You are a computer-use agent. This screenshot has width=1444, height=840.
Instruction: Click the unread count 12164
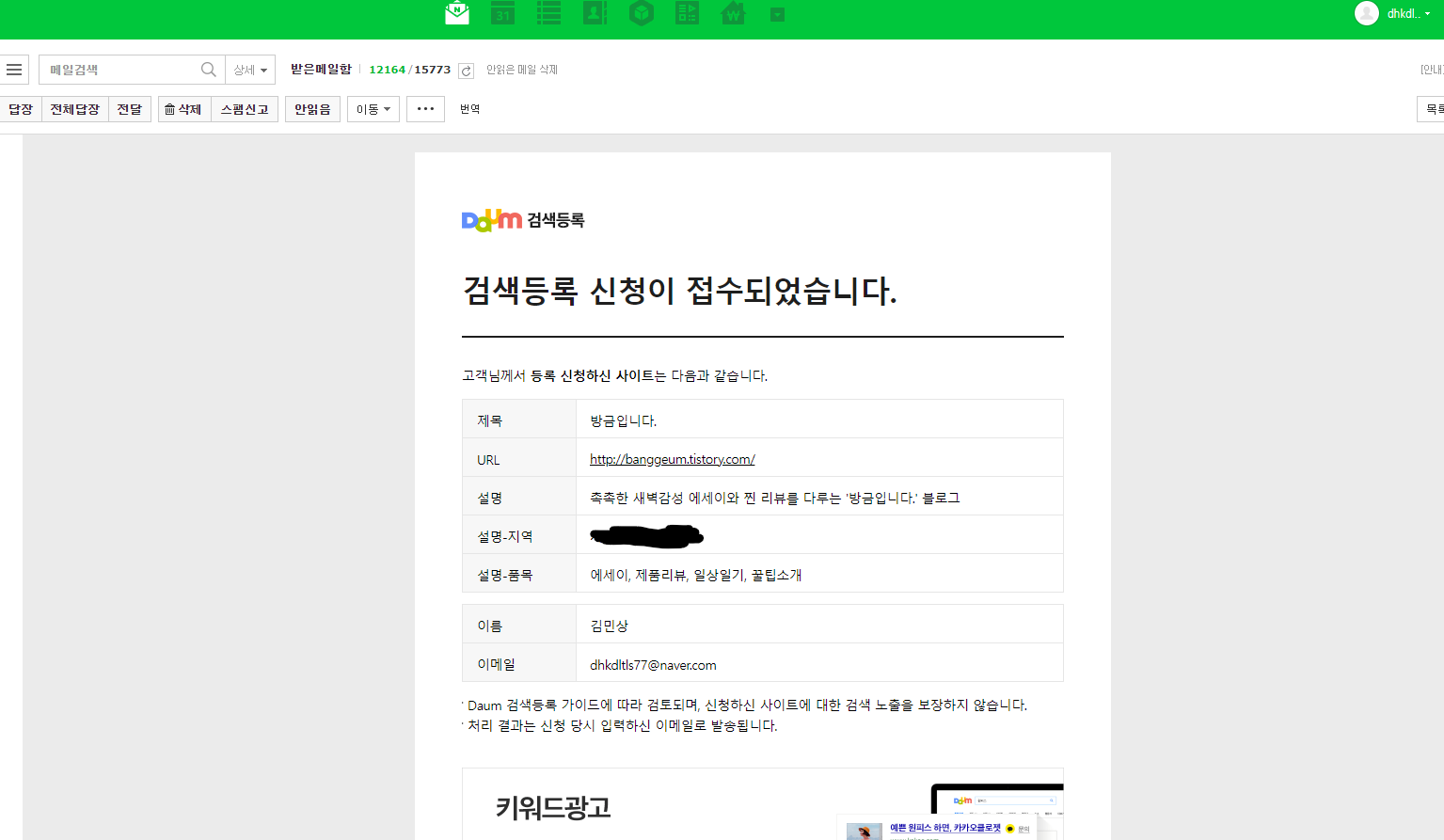(388, 70)
